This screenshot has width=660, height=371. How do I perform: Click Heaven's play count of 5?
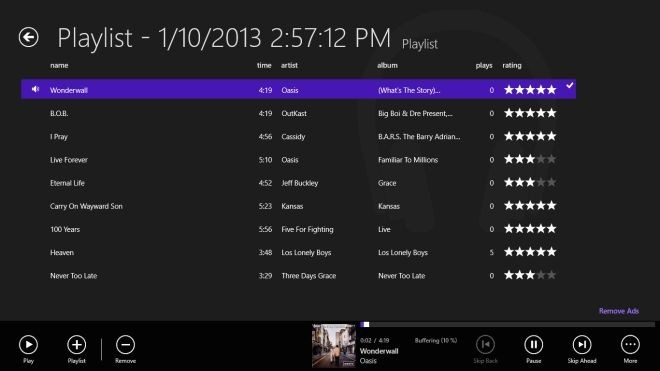pos(491,252)
